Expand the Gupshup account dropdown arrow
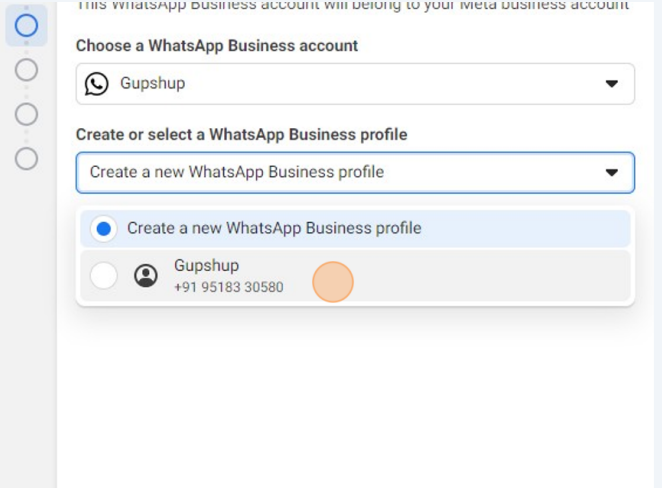 [x=612, y=84]
